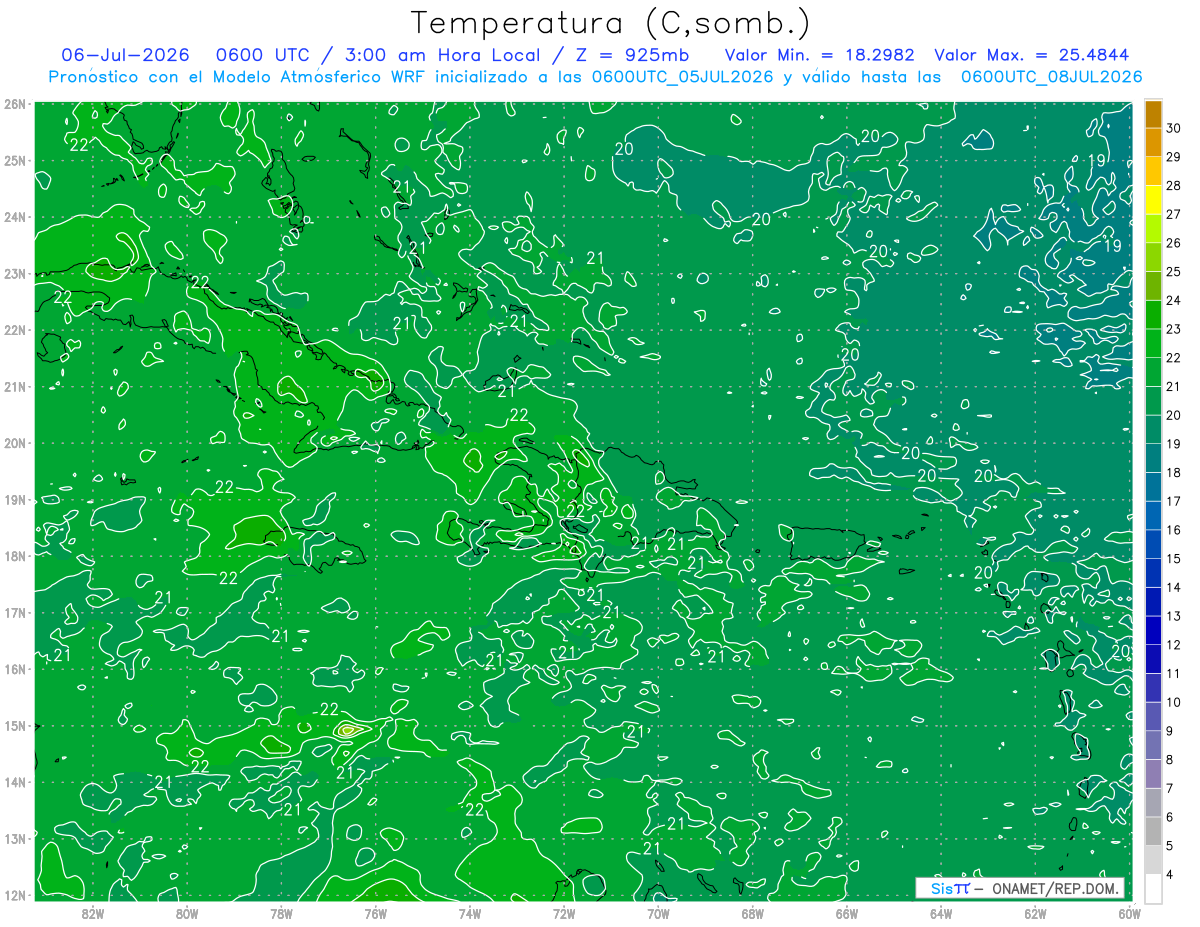Click the longitude label "74W"
Viewport: 1200px width, 927px height.
(470, 913)
